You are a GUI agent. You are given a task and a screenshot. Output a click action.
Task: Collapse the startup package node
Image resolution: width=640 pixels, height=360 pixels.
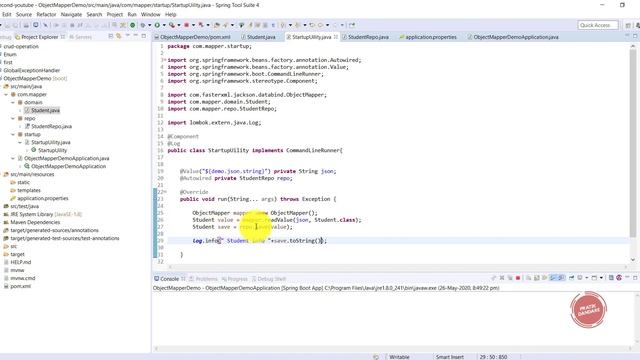tap(13, 134)
